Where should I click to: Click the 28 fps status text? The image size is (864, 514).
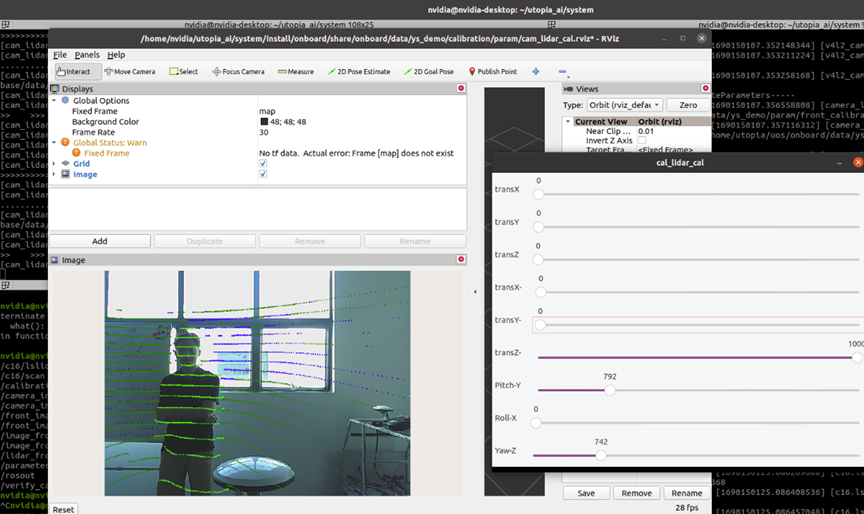pos(687,507)
